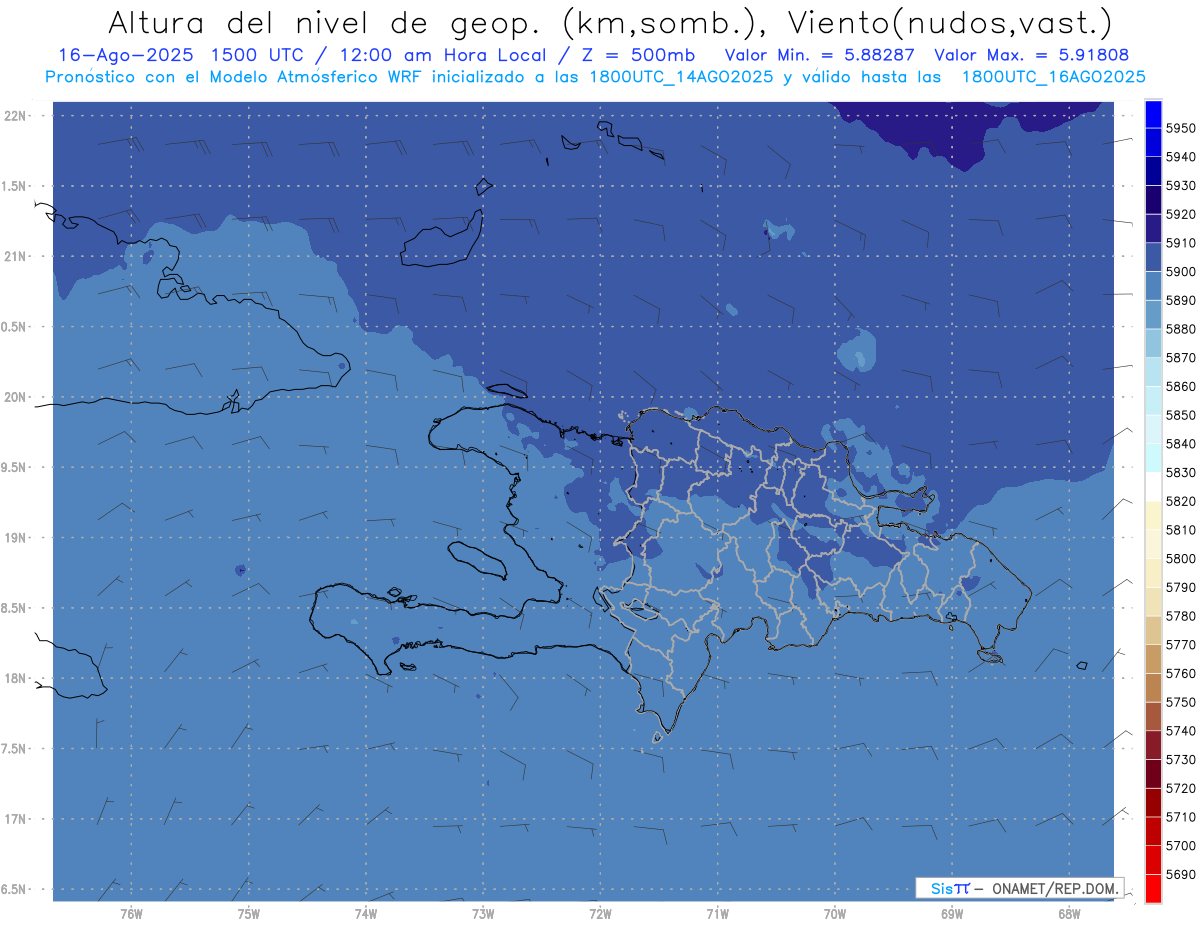
Task: Click the 5830 legend value label
Action: 1180,473
